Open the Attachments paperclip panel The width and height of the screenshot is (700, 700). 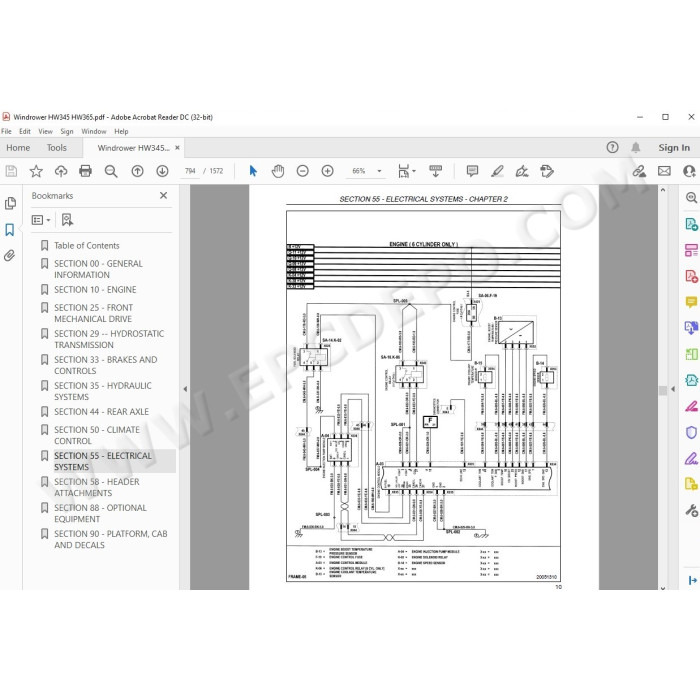click(x=10, y=256)
